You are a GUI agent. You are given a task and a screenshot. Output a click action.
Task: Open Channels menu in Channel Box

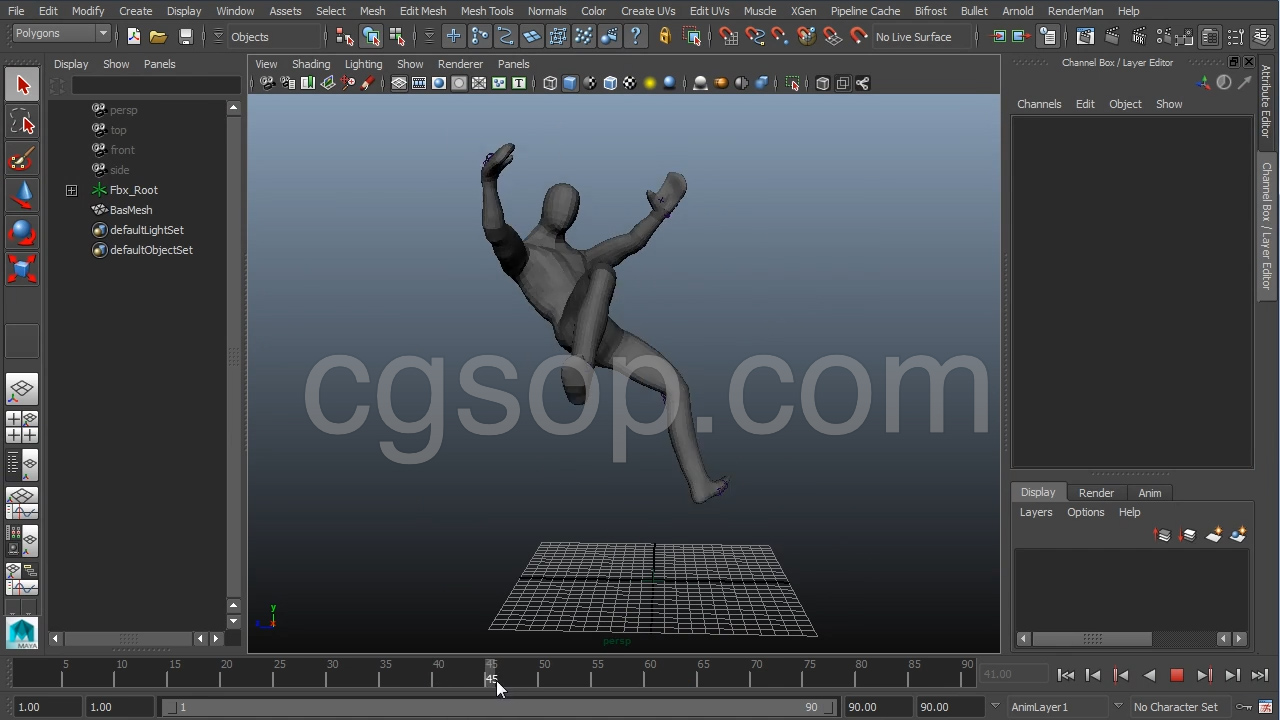pos(1039,104)
